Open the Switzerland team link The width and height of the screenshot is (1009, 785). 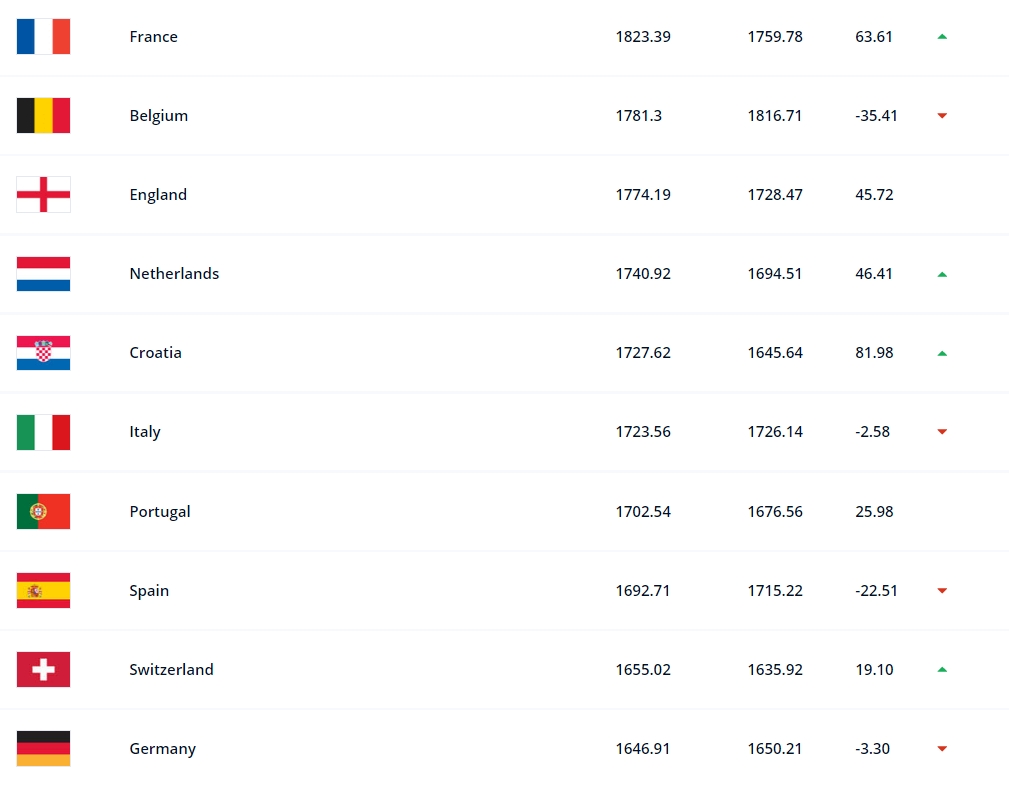click(x=171, y=669)
